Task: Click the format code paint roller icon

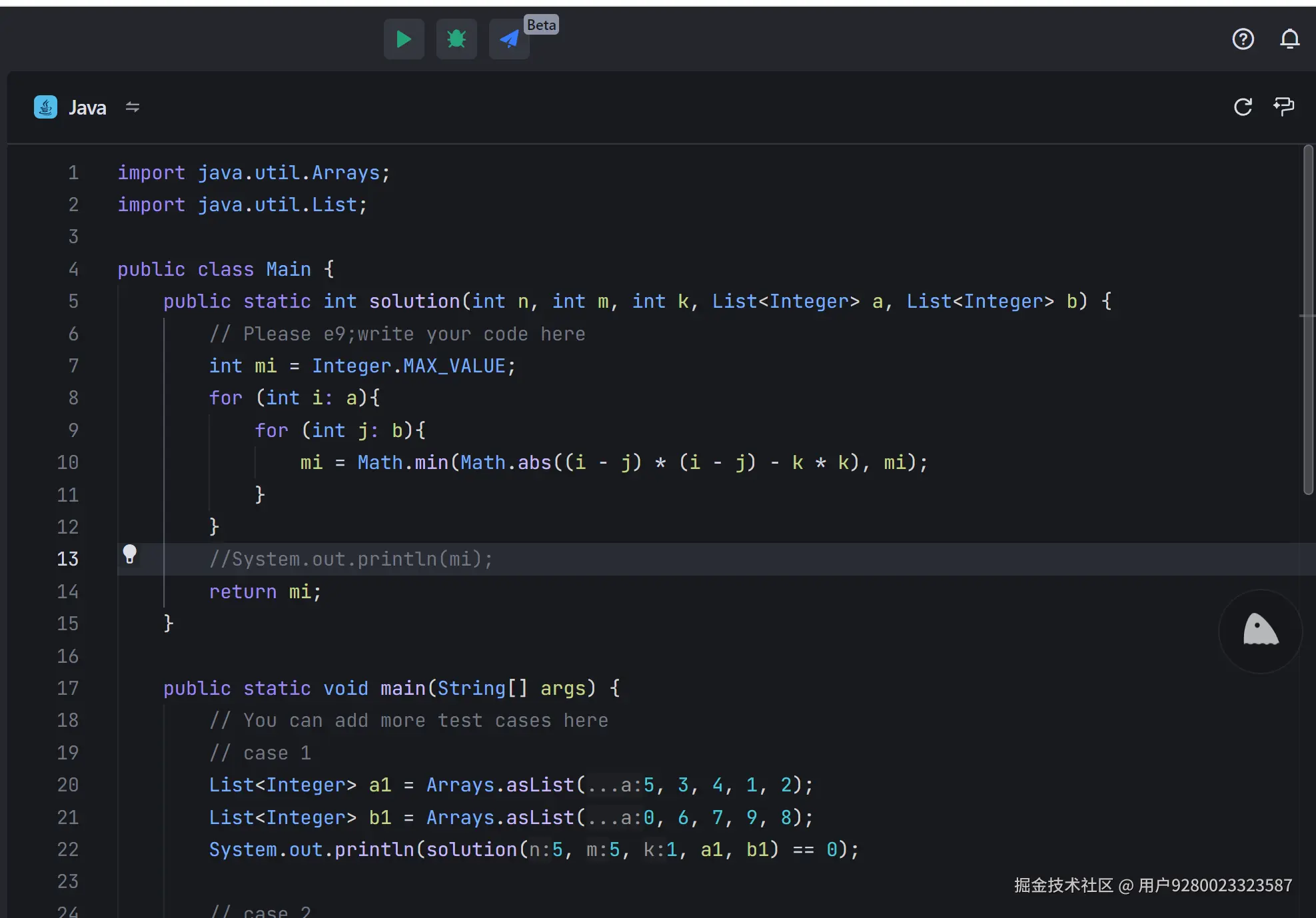Action: (1283, 107)
